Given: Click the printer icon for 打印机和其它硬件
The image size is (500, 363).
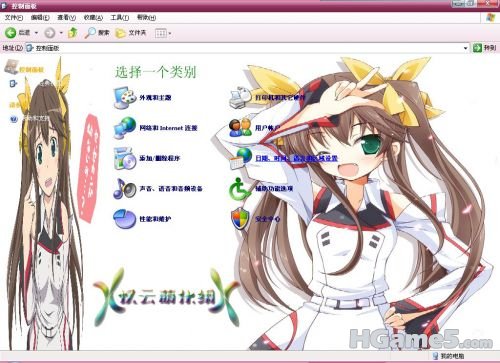Looking at the screenshot, I should tap(240, 97).
